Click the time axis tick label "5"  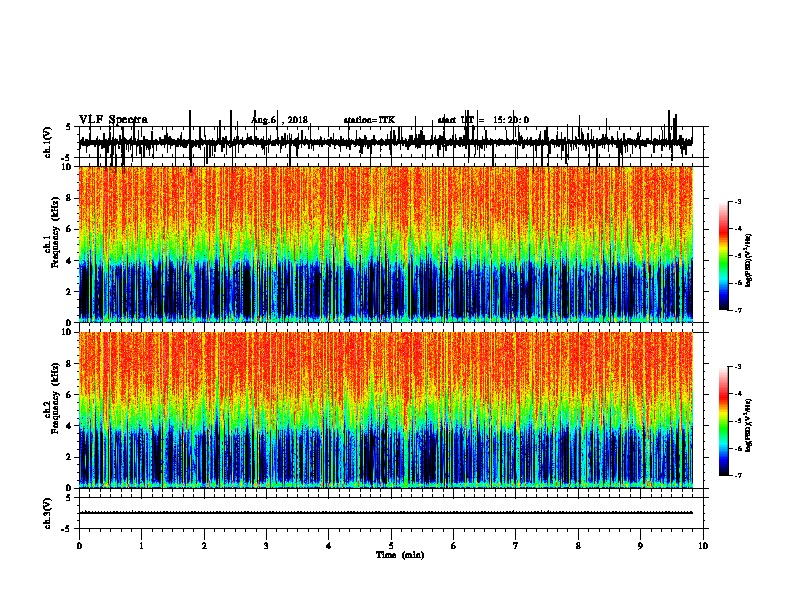click(x=391, y=545)
